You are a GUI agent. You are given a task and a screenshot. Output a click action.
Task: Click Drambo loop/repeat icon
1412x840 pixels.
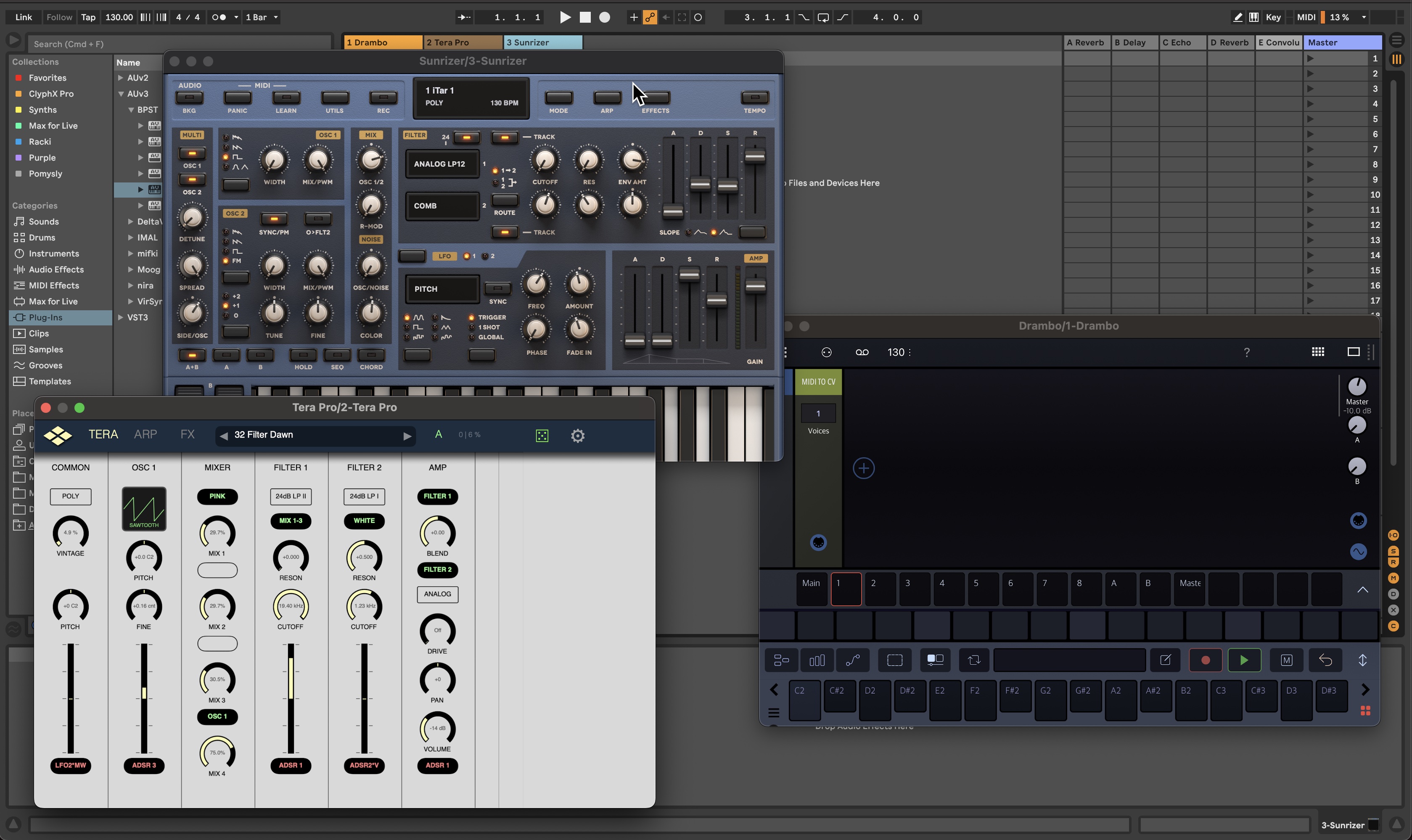tap(974, 660)
